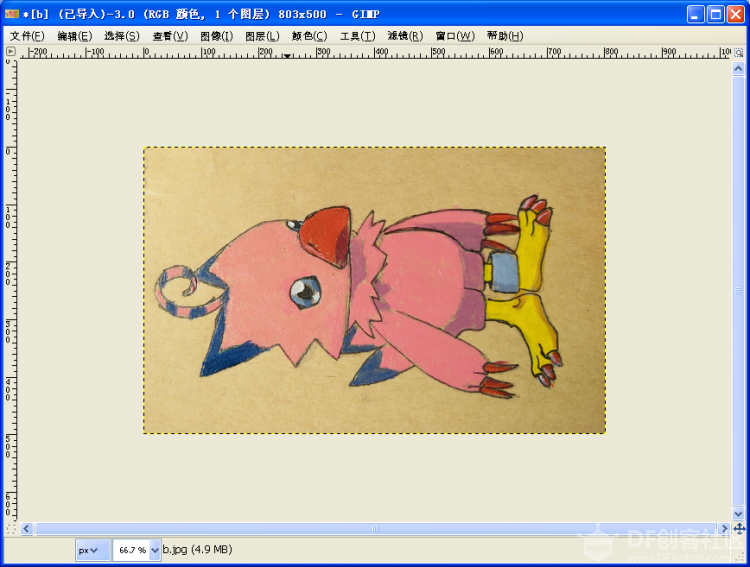
Task: Minimize the GIMP window
Action: pyautogui.click(x=695, y=14)
